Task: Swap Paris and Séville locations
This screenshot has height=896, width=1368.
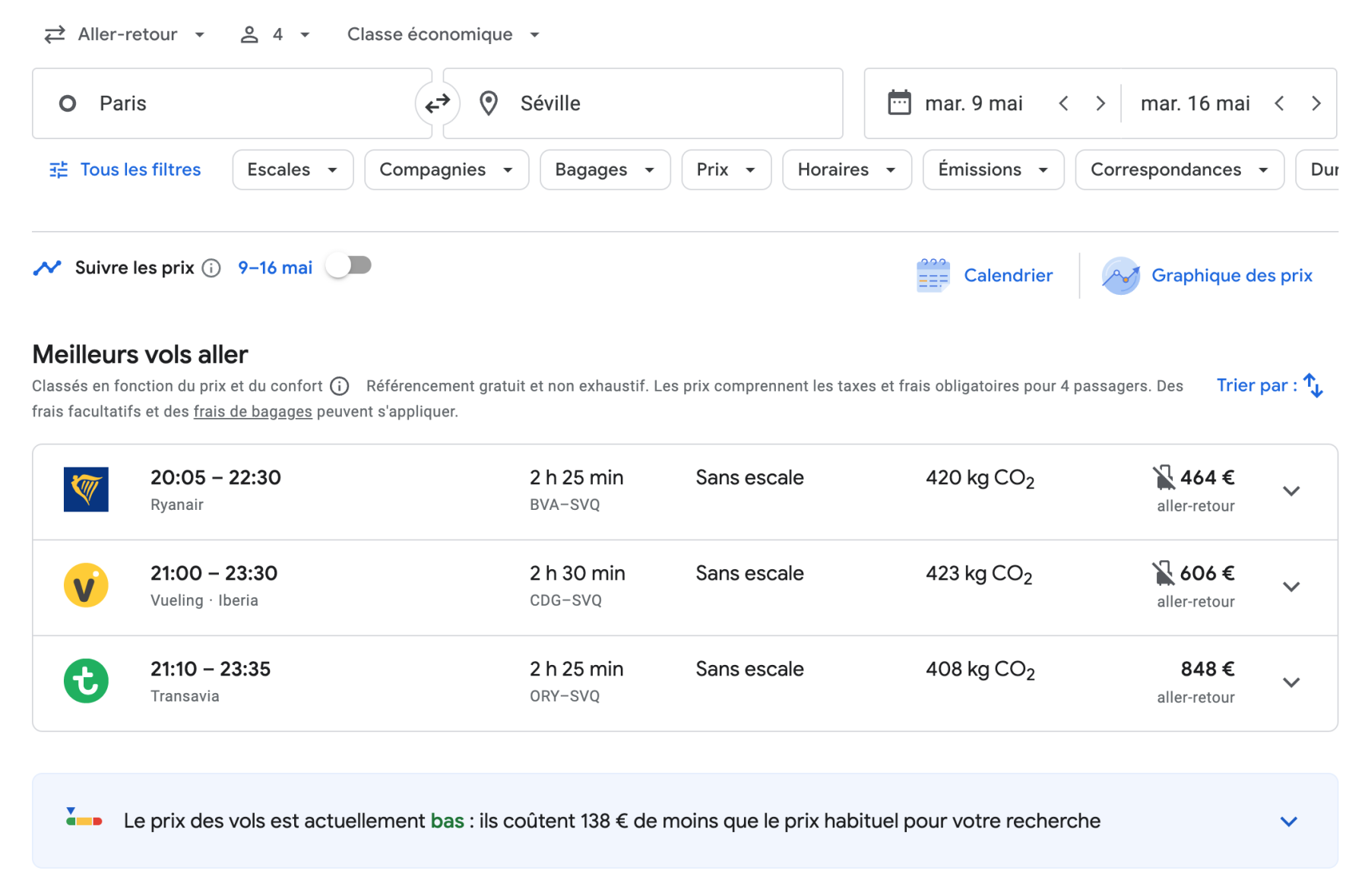Action: [x=438, y=103]
